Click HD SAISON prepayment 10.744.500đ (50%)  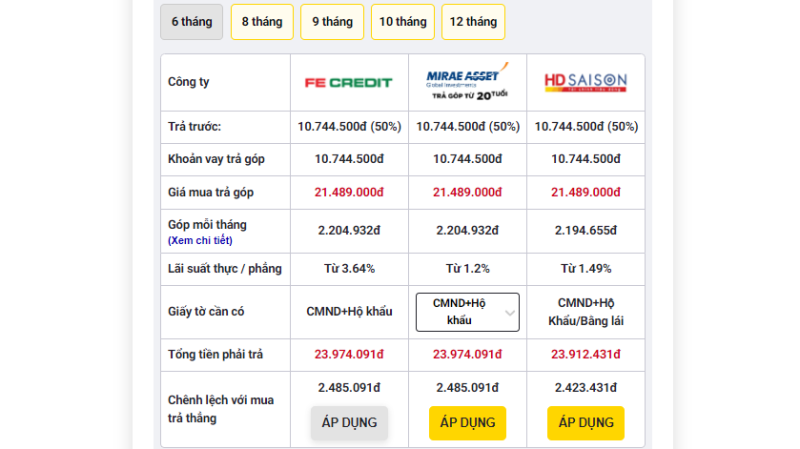pos(586,127)
